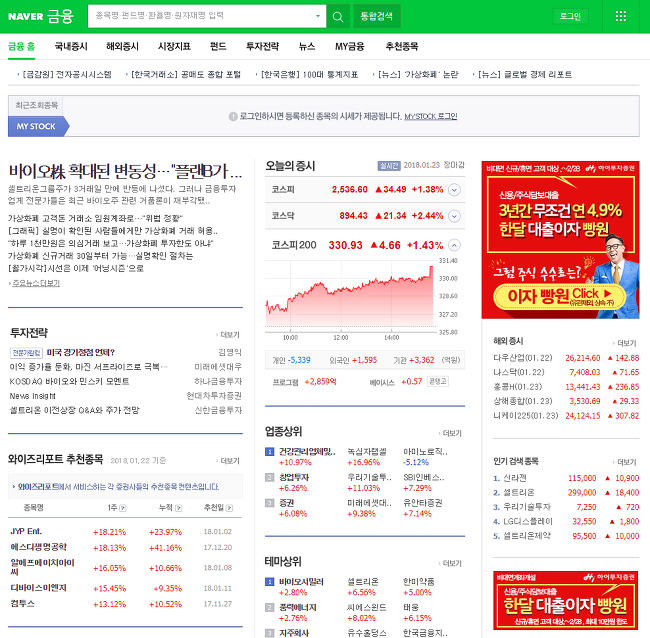Screen dimensions: 650x638
Task: Open 뉴스 menu
Action: (307, 46)
